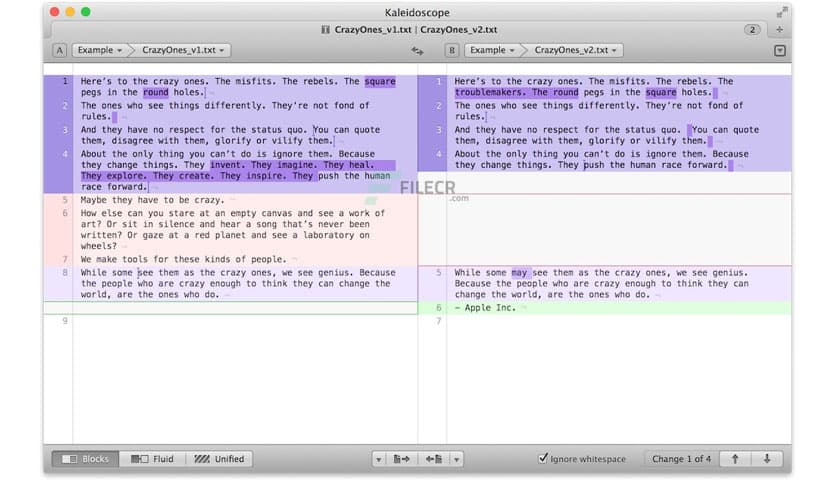Enter full screen via top-right arrows icon
Image resolution: width=836 pixels, height=484 pixels.
[x=781, y=11]
